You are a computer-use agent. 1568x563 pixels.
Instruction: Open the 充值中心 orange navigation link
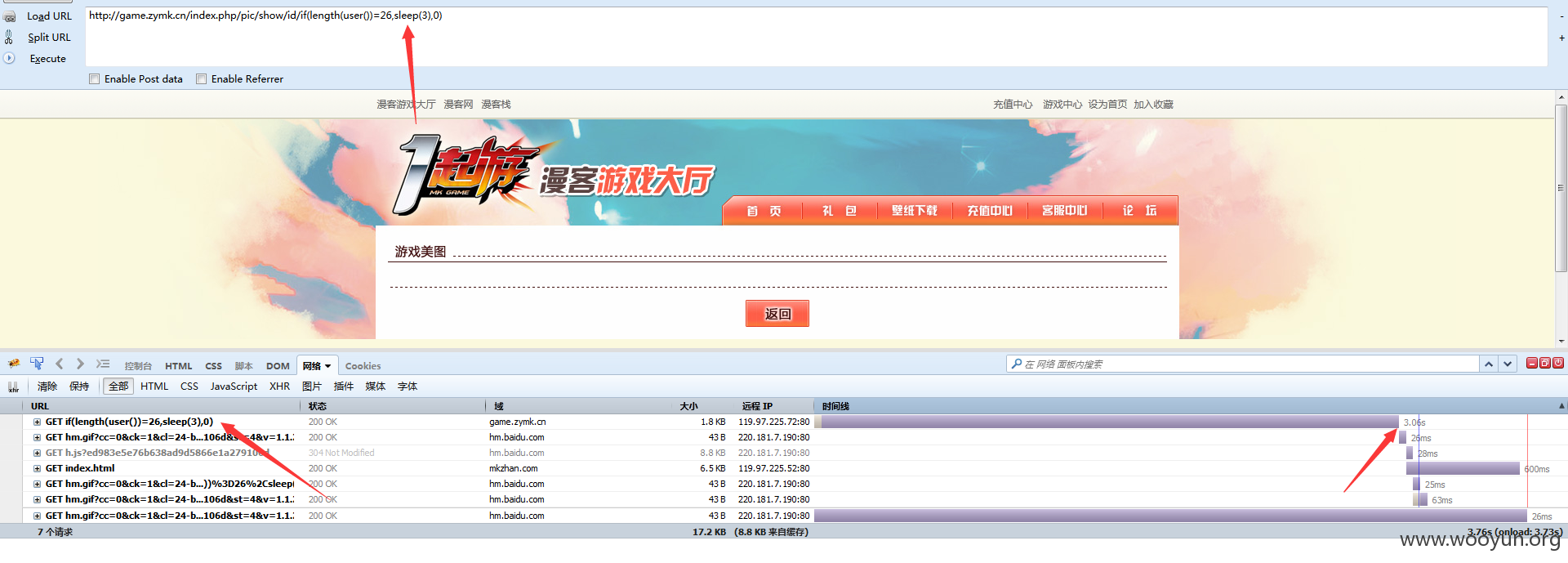click(x=990, y=211)
